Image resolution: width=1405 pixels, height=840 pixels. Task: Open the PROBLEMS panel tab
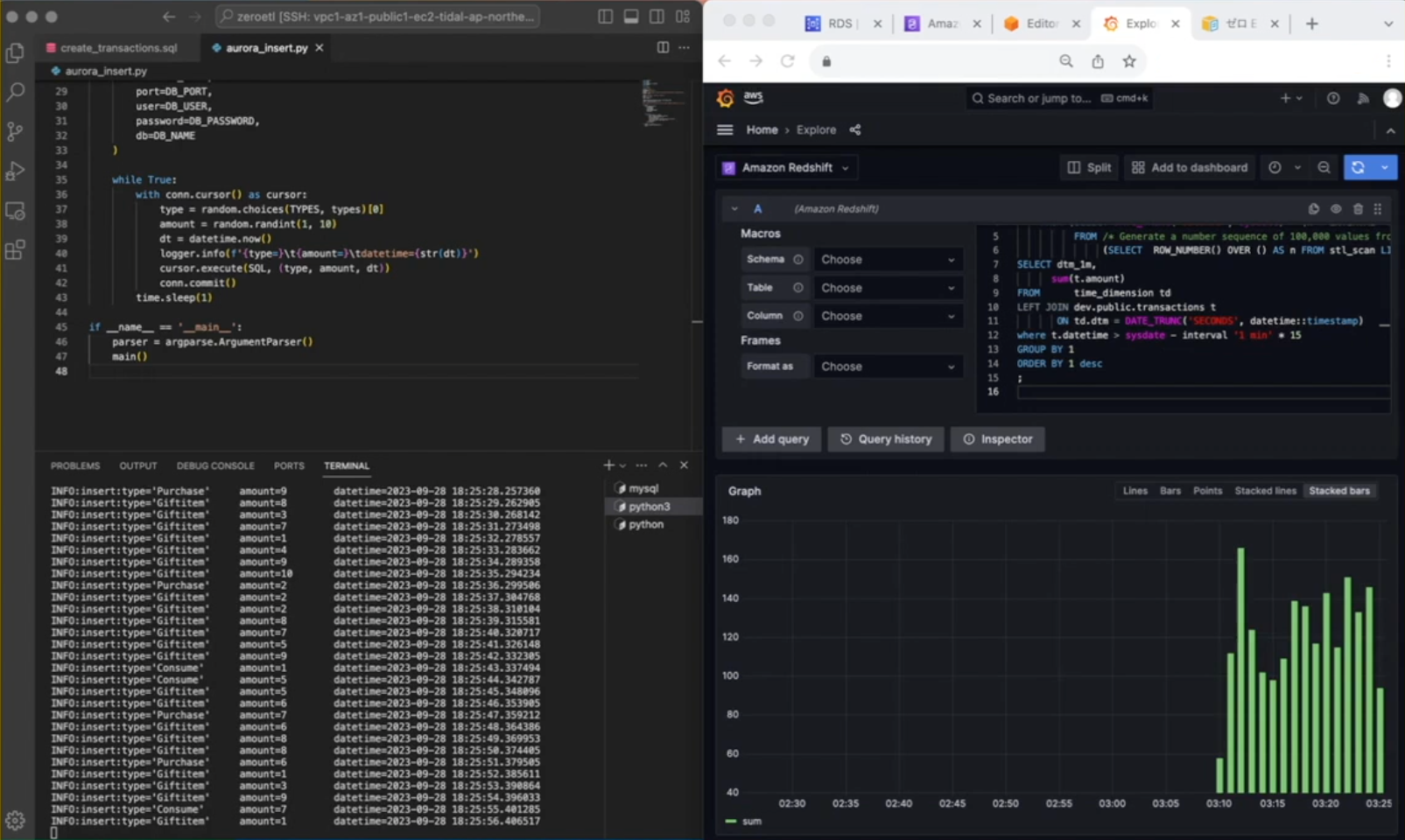(75, 465)
